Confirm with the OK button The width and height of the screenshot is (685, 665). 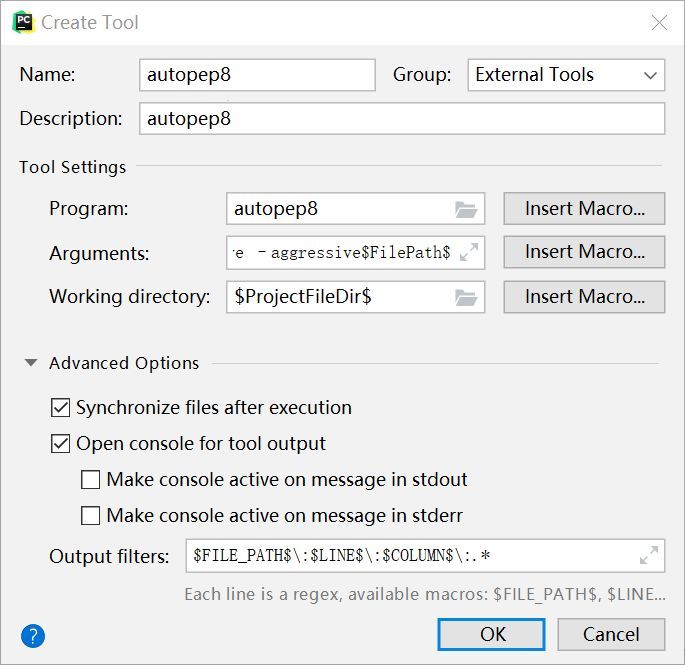[491, 634]
